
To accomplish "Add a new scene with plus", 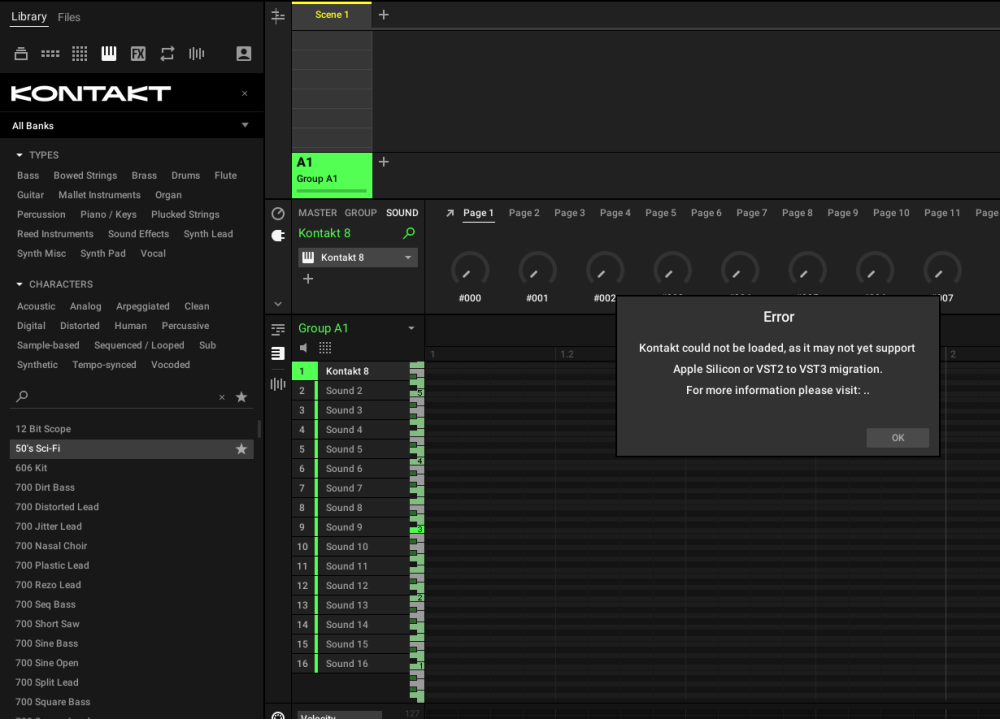I will pyautogui.click(x=383, y=15).
